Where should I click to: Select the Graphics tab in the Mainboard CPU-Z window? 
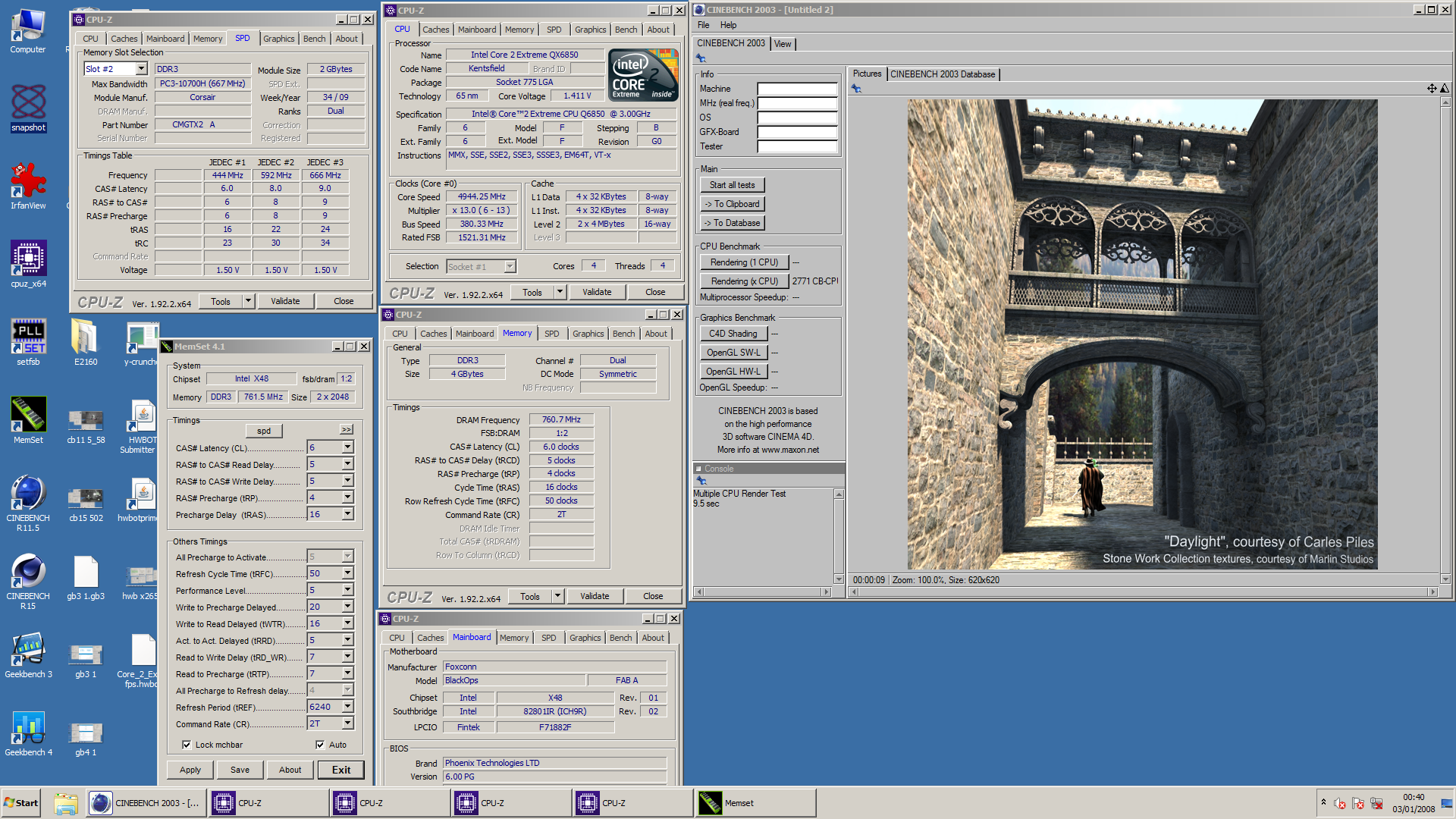tap(585, 638)
